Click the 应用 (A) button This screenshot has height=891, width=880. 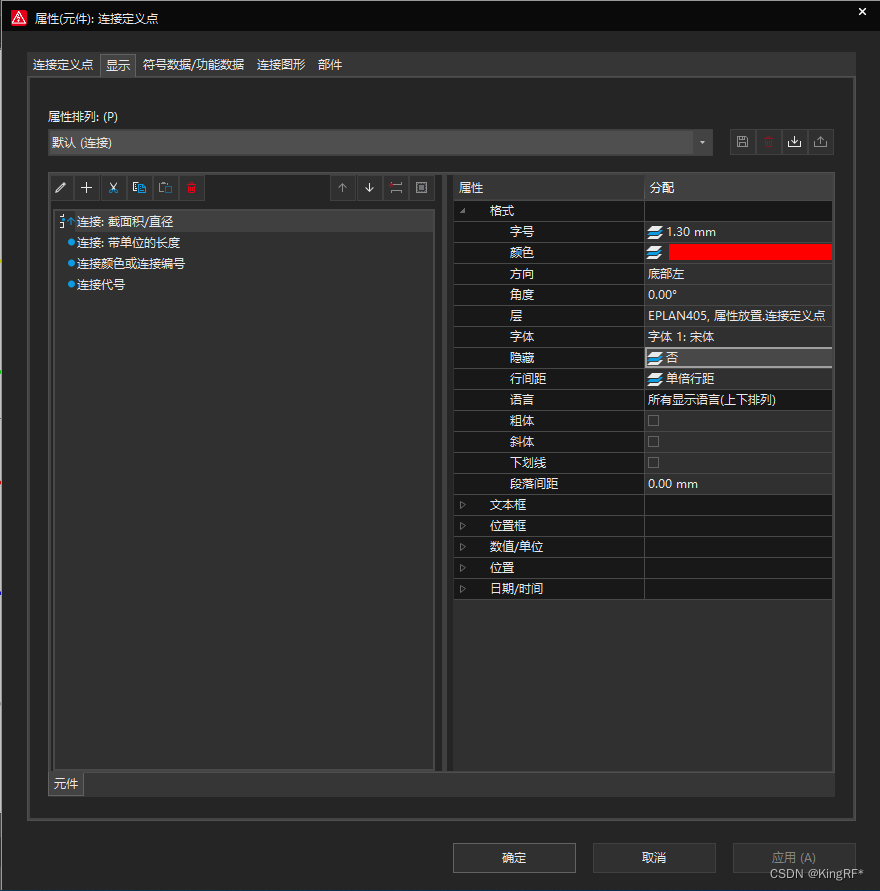[x=794, y=857]
